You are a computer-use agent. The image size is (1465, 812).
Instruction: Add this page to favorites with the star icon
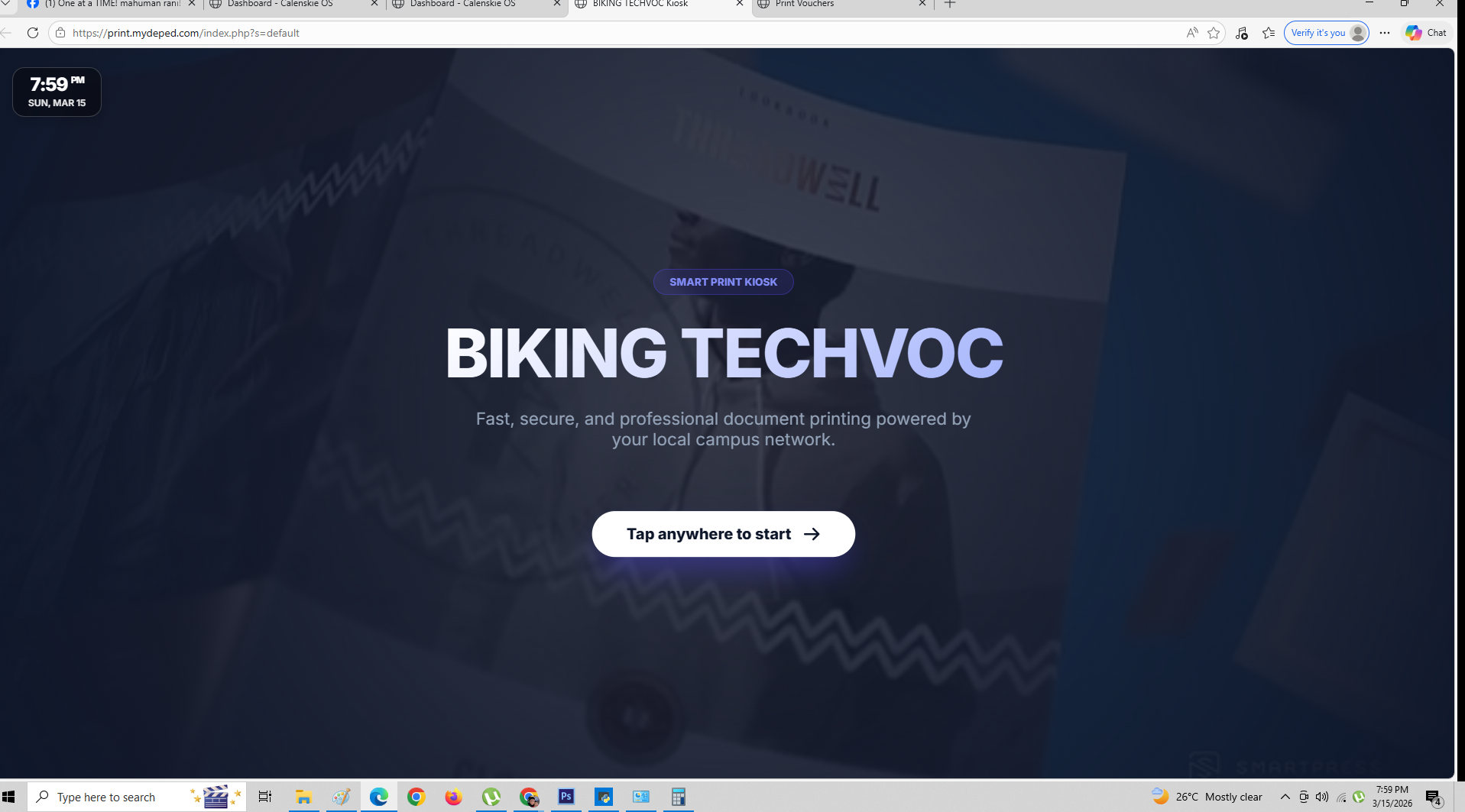[1214, 33]
